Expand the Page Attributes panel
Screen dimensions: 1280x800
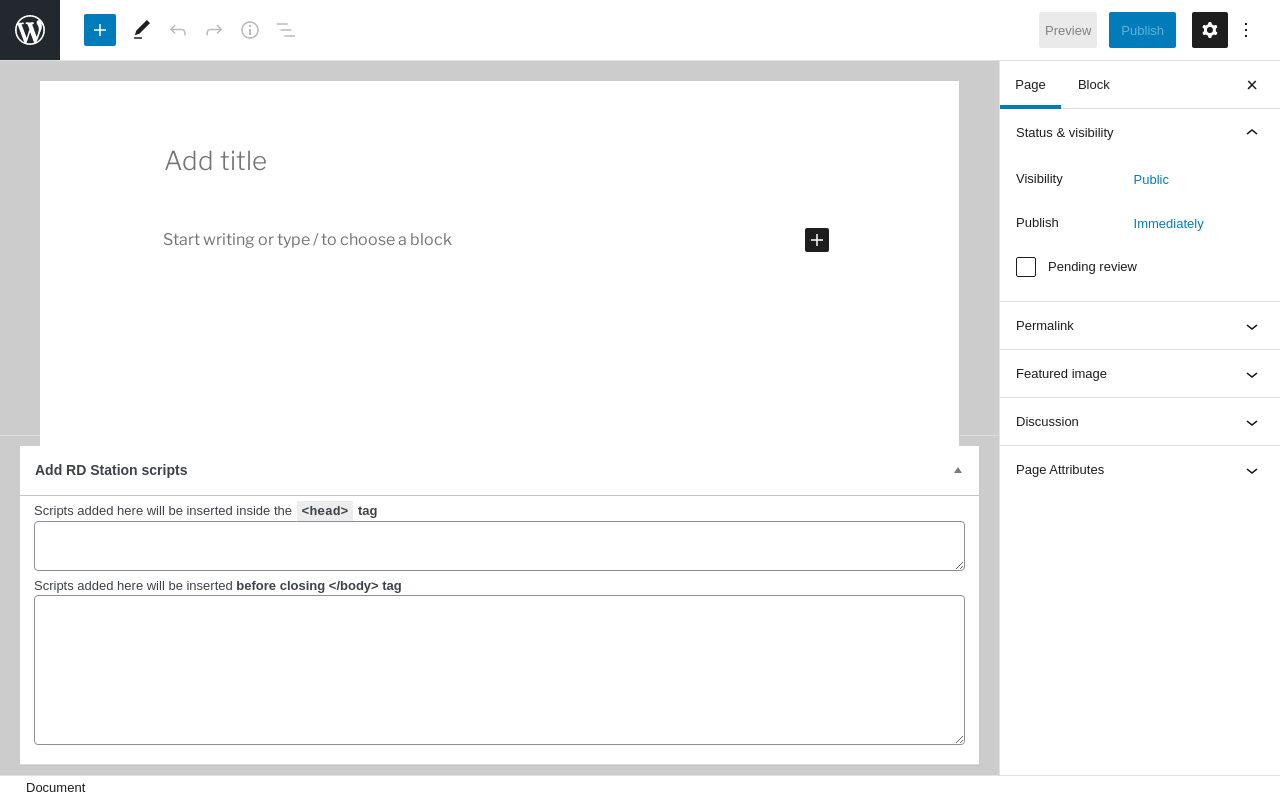[1140, 470]
